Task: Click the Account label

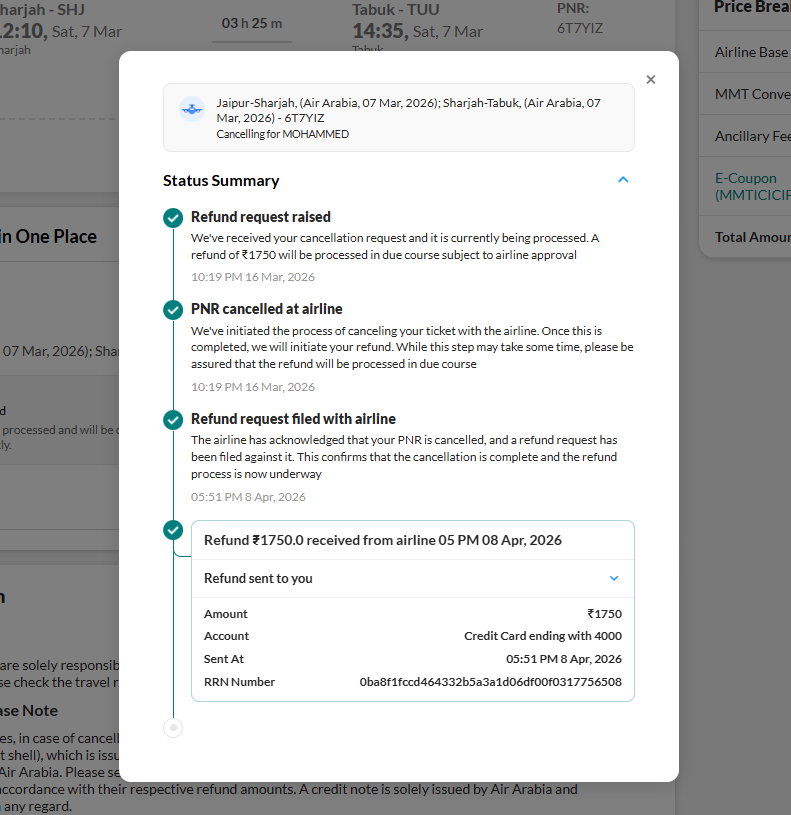Action: [226, 636]
